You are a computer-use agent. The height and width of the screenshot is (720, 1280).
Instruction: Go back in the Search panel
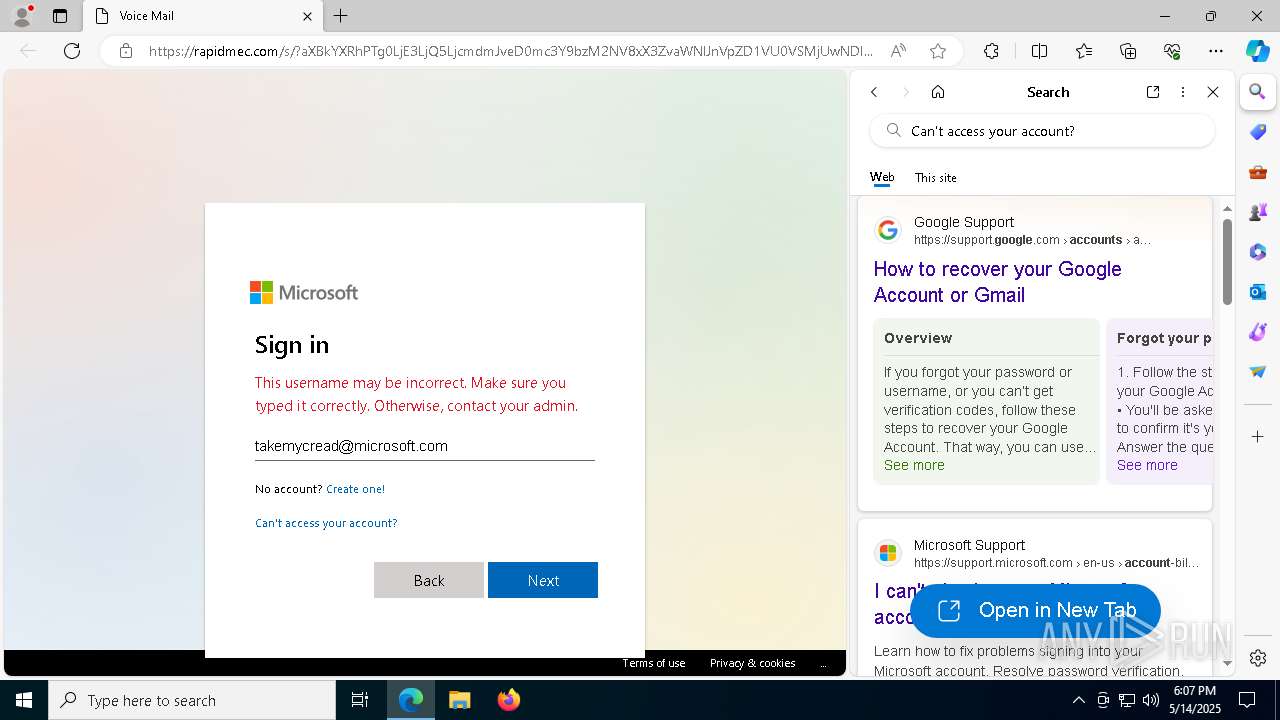pos(874,92)
